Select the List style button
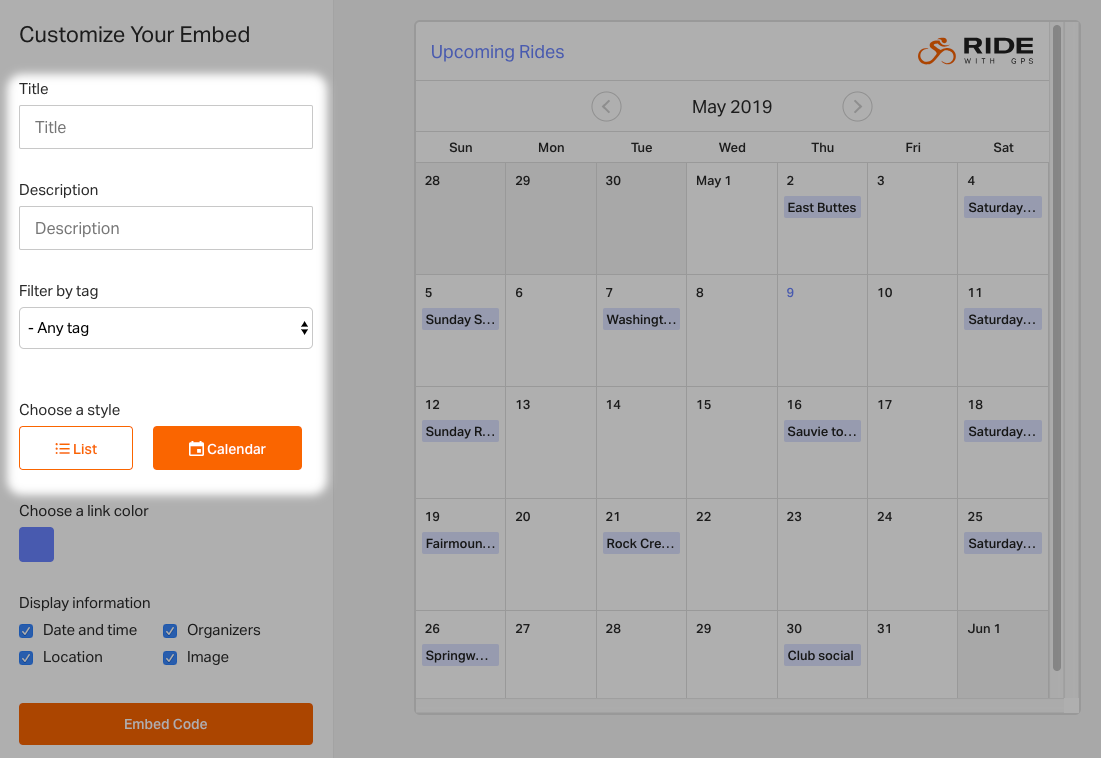Viewport: 1101px width, 758px height. coord(76,448)
